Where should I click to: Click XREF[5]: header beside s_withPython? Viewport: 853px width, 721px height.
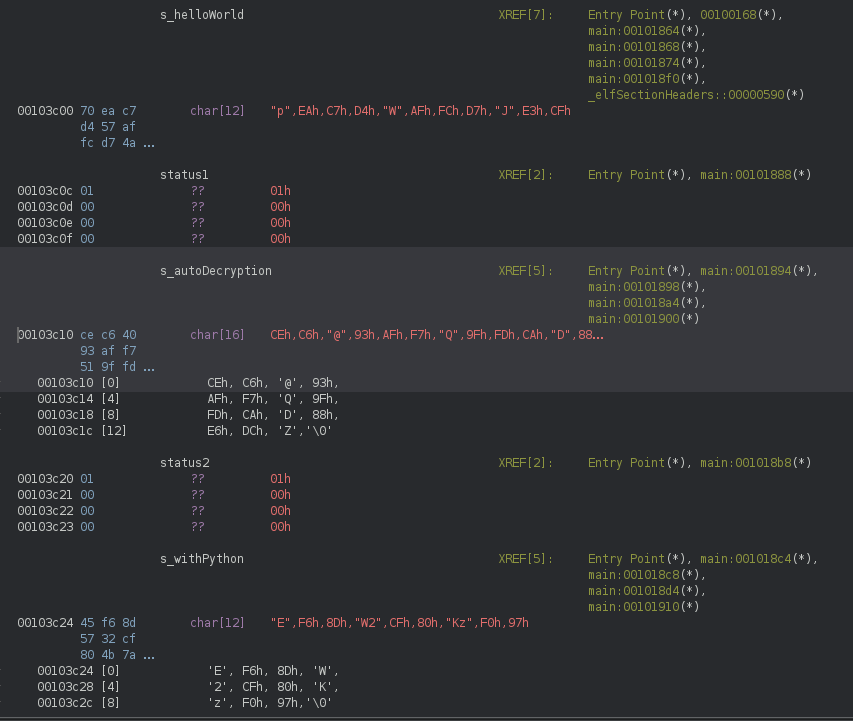coord(526,559)
